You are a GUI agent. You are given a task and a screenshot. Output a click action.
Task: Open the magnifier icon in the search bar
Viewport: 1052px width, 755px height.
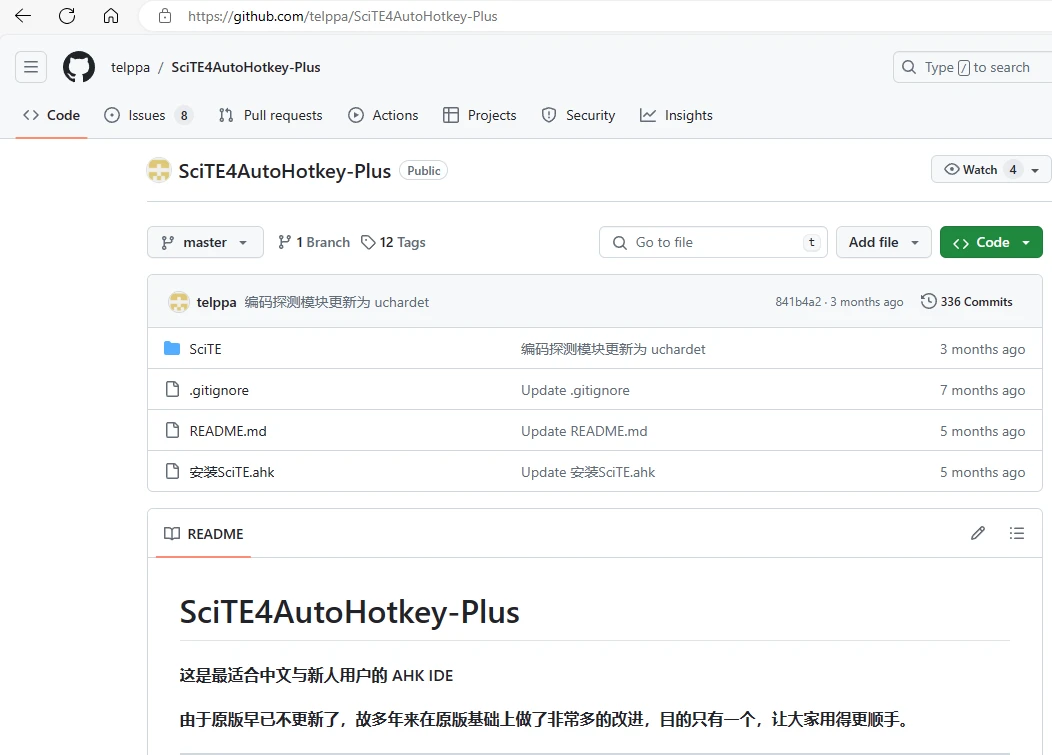[909, 67]
